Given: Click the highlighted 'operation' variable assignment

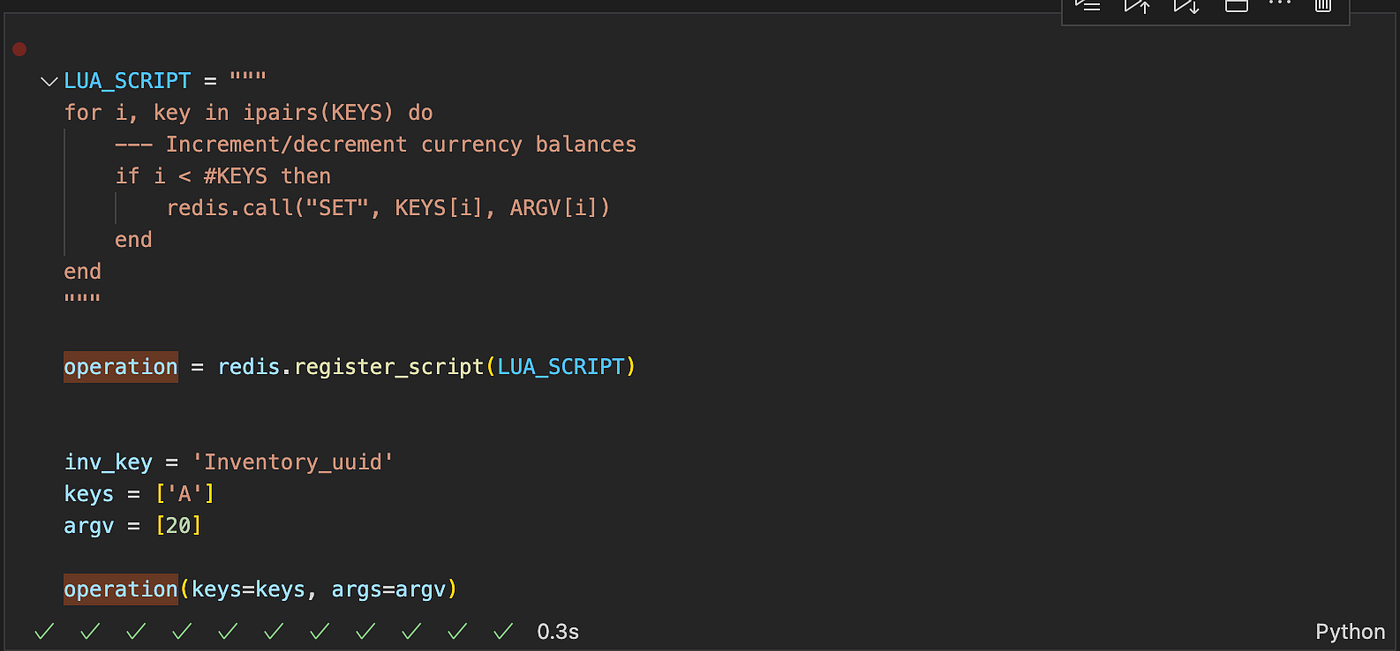Looking at the screenshot, I should [x=120, y=367].
